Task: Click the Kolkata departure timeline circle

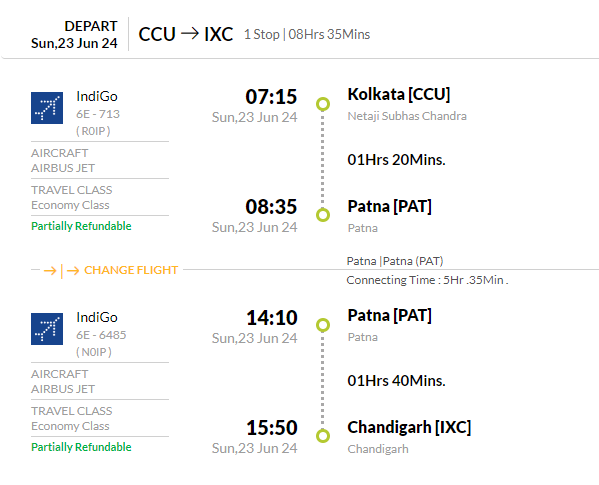Action: point(323,104)
